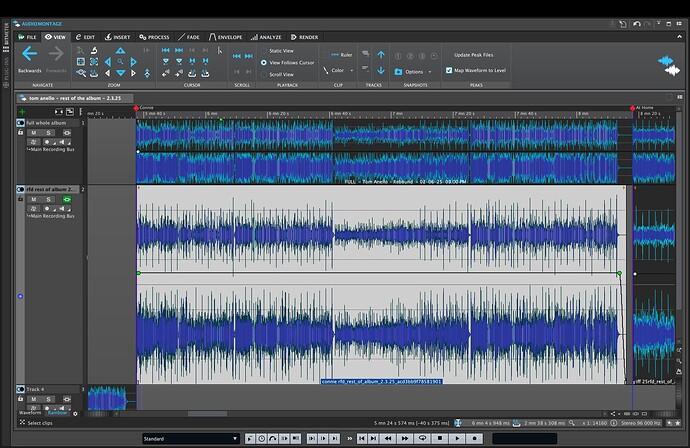Screen dimensions: 690x448
Task: Open the Color dropdown in Clip group
Action: pyautogui.click(x=338, y=70)
